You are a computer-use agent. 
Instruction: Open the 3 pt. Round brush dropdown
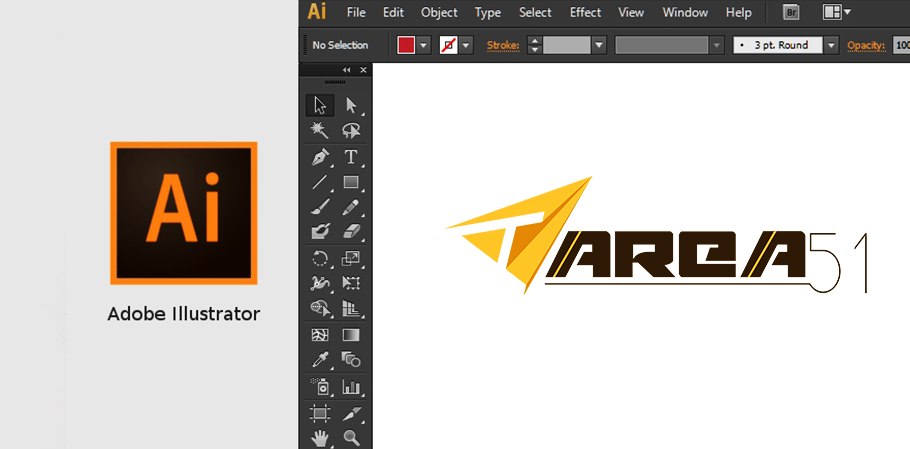830,45
